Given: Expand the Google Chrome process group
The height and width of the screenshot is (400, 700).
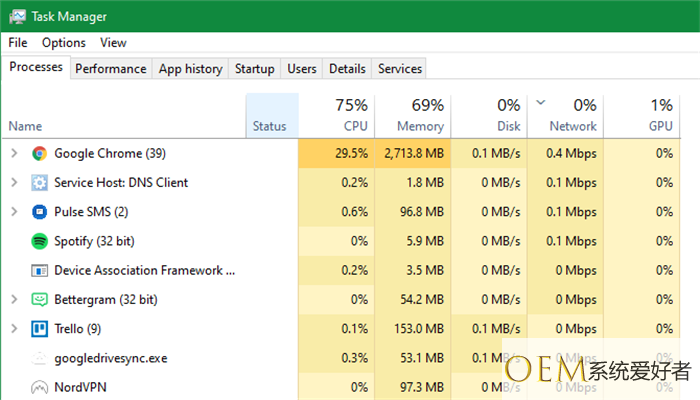Looking at the screenshot, I should [13, 154].
